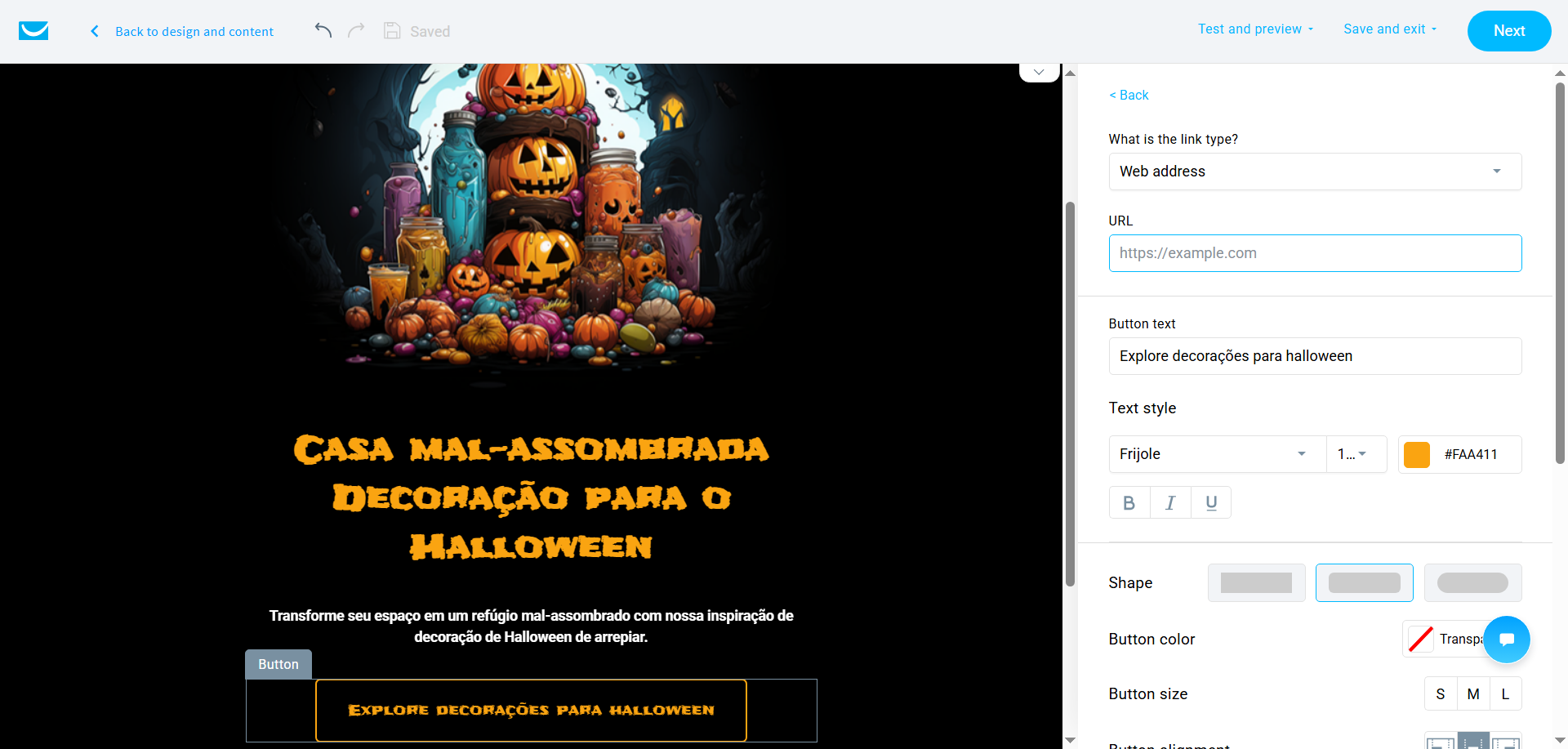Click the URL input field
Image resolution: width=1568 pixels, height=749 pixels.
(1315, 253)
